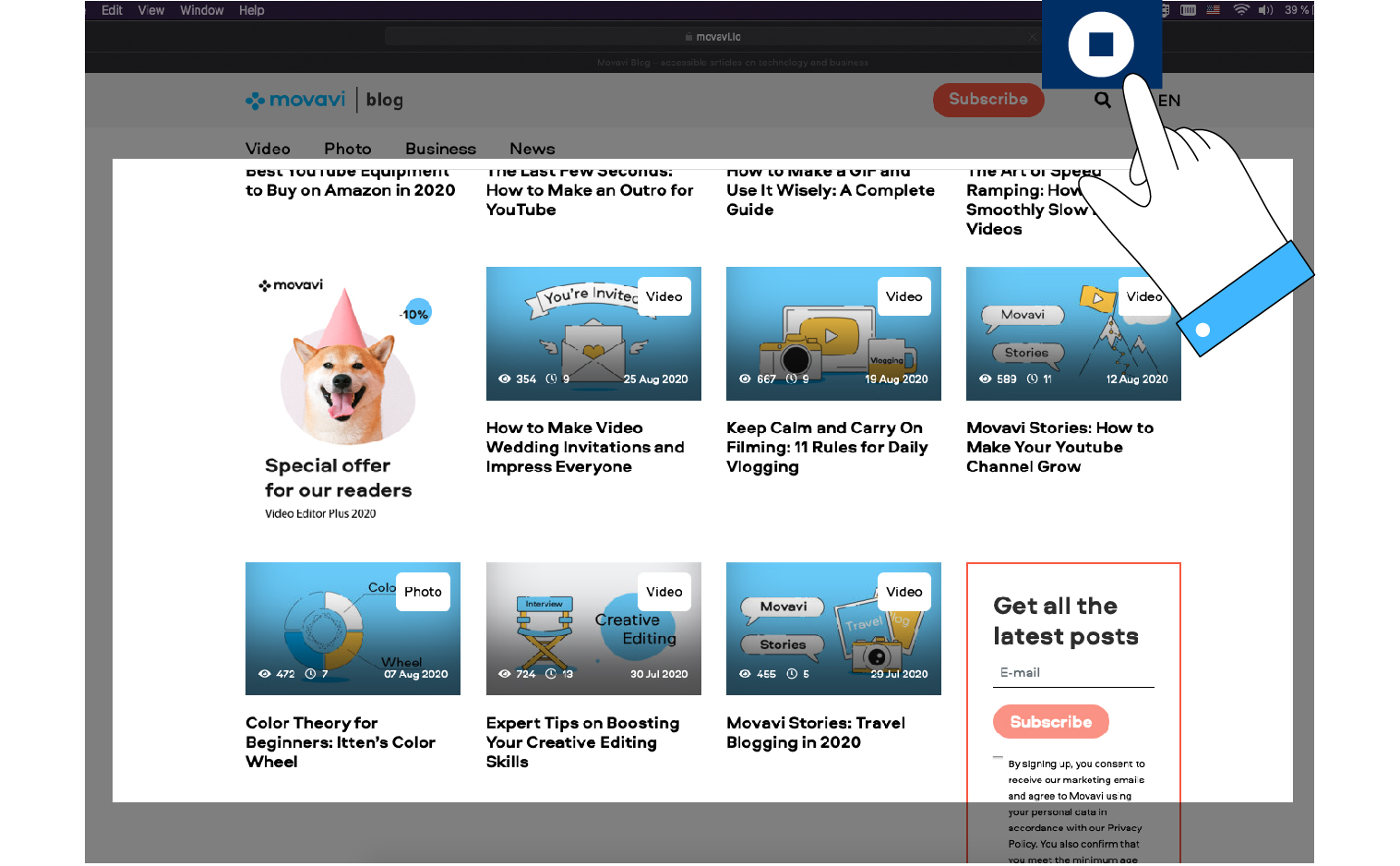Open article How to Make a GIF Complete Guide
The width and height of the screenshot is (1400, 866).
pos(831,191)
